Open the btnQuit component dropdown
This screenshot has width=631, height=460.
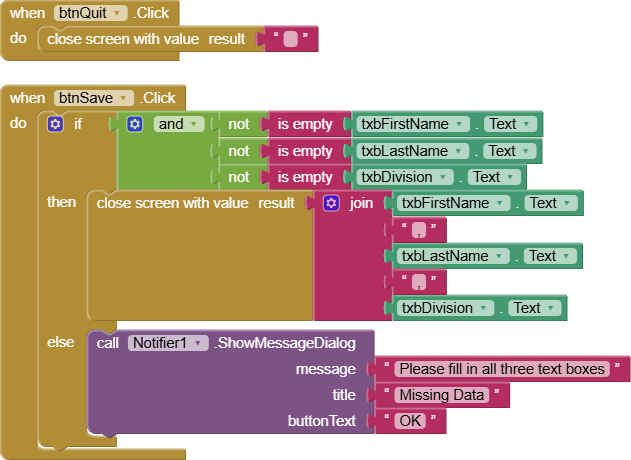coord(119,13)
